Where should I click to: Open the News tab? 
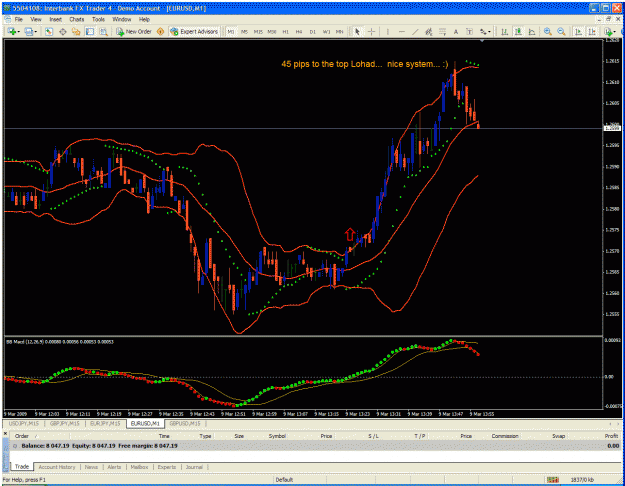tap(91, 467)
